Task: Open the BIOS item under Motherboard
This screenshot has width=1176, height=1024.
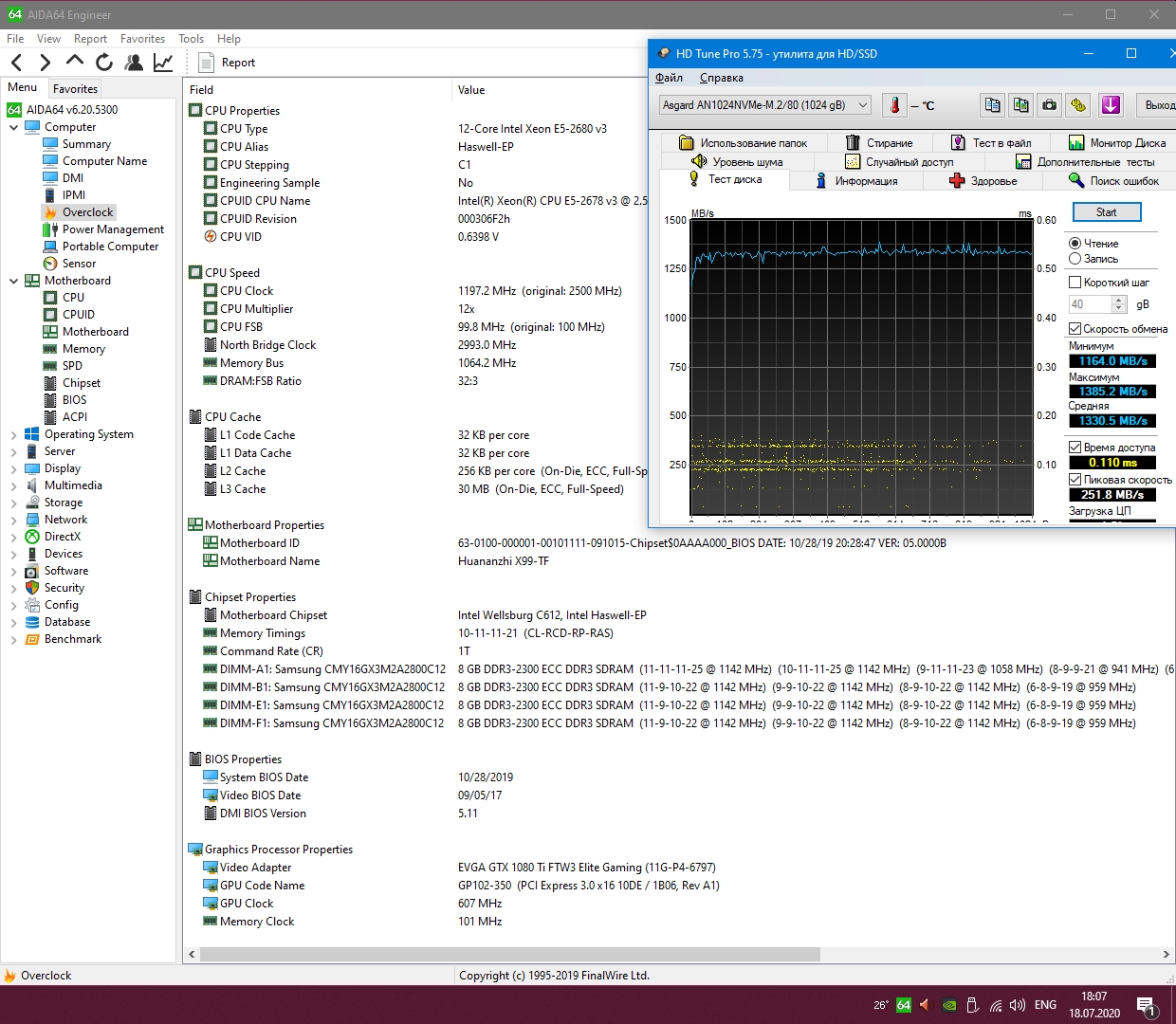Action: pos(74,400)
